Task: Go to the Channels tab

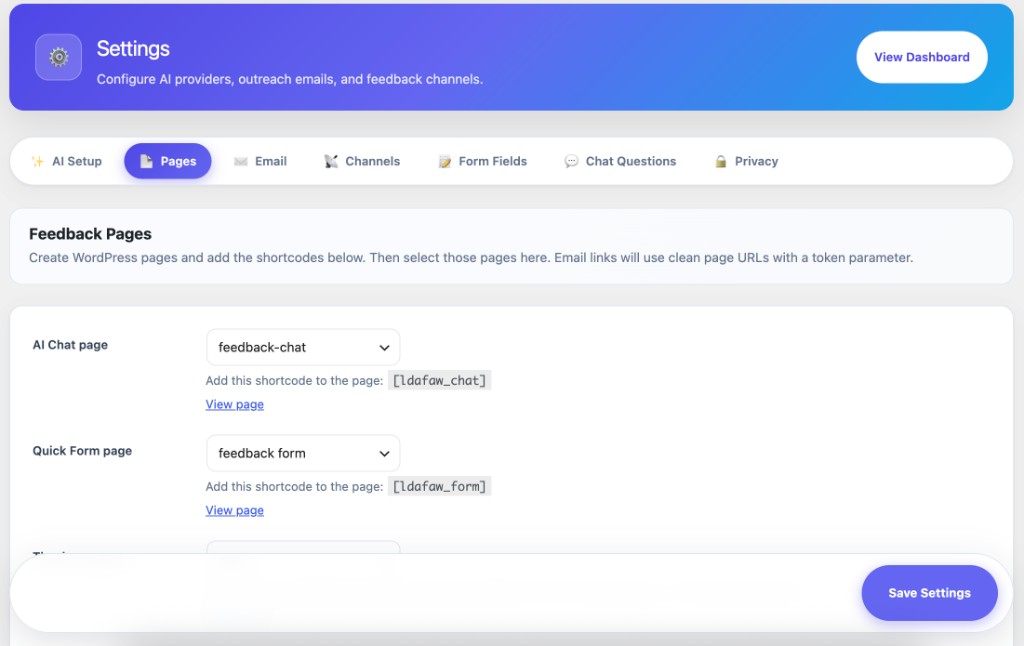Action: (362, 161)
